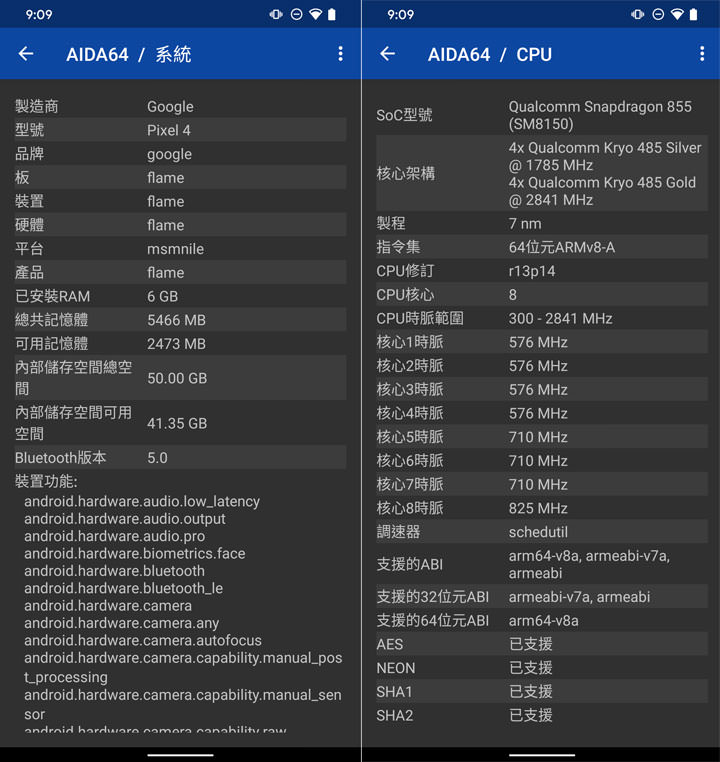
Task: Select the 核心5時脈 row
Action: (x=542, y=437)
